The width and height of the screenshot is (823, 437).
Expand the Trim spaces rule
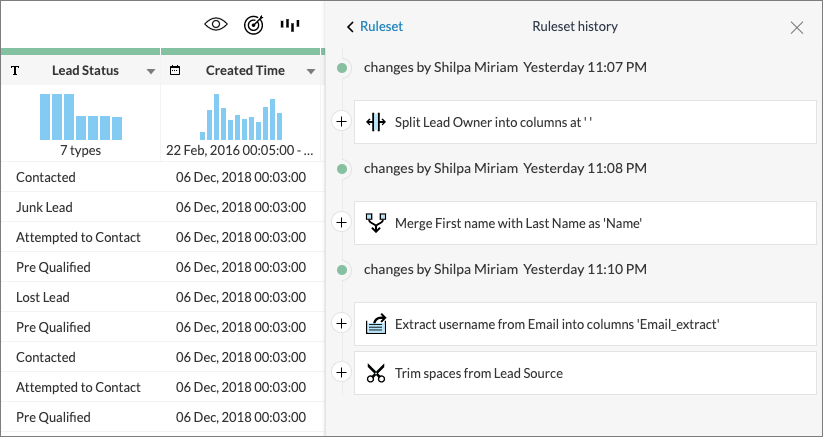(341, 372)
